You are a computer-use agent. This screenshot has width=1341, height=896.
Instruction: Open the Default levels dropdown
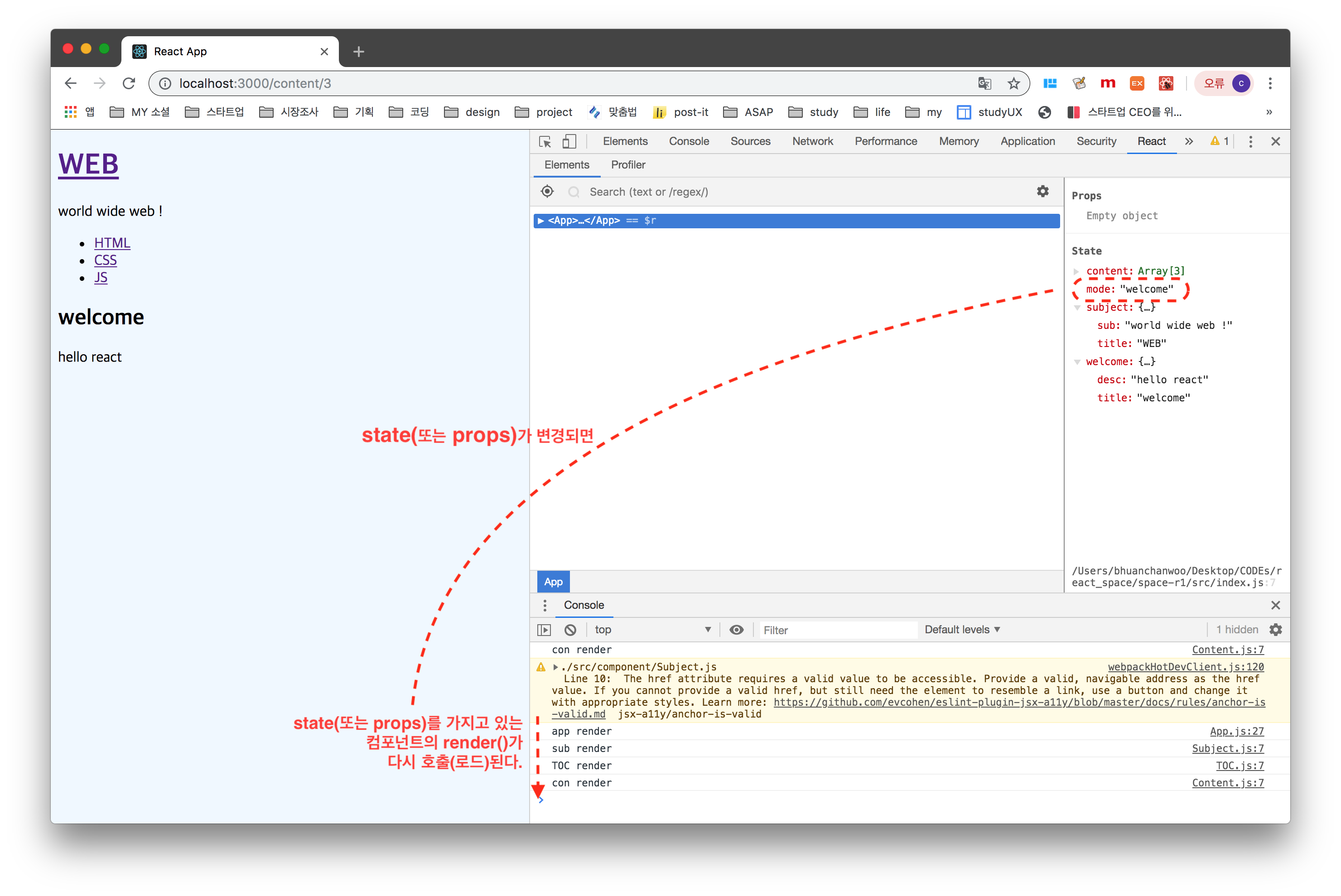[x=962, y=630]
